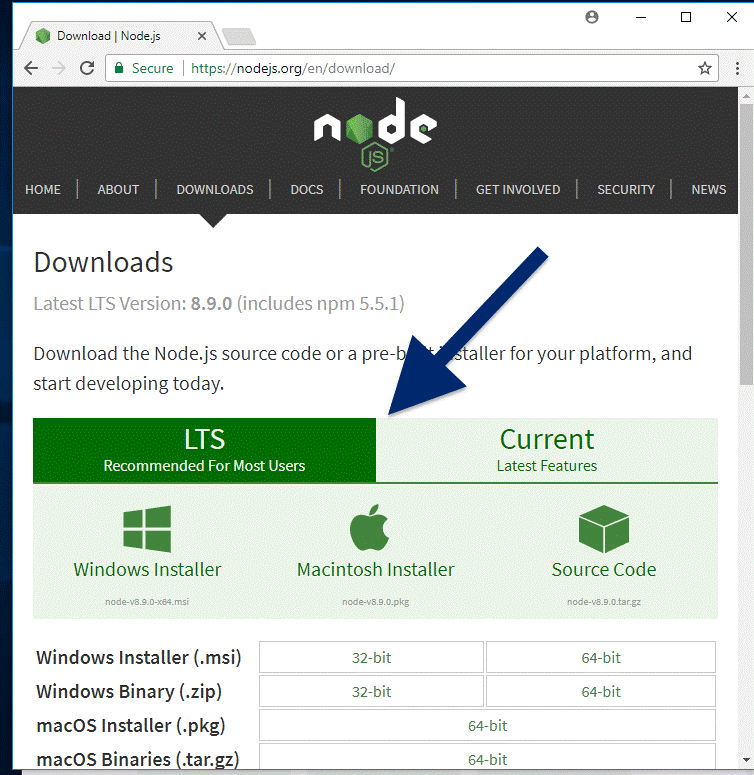The image size is (754, 775).
Task: Download 32-bit Windows Installer (.msi)
Action: point(371,657)
